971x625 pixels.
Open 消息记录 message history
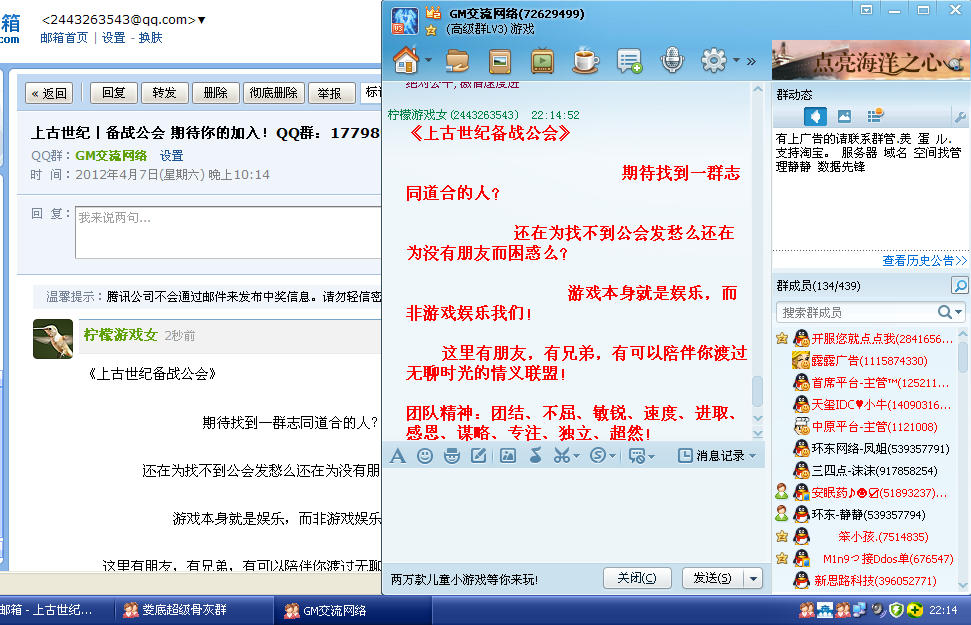[711, 456]
